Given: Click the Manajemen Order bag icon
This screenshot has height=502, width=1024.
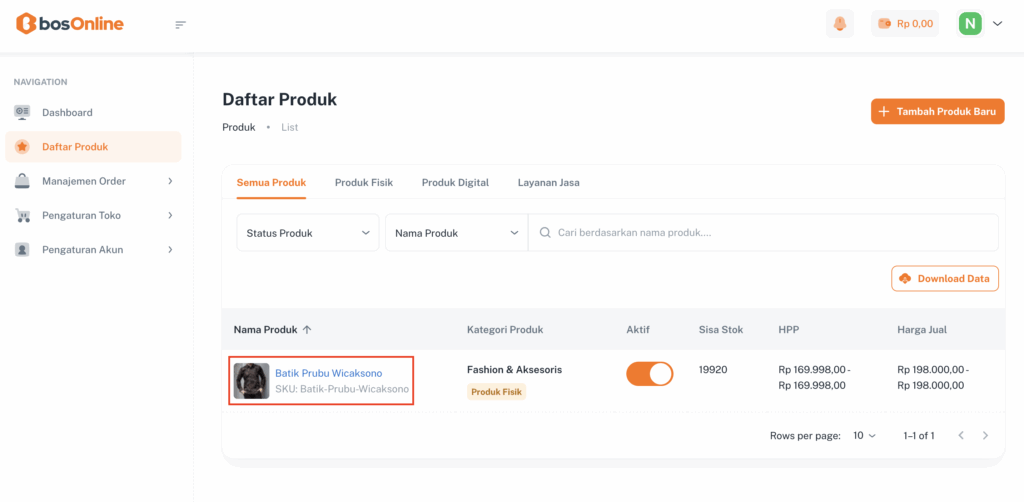Looking at the screenshot, I should coord(22,181).
